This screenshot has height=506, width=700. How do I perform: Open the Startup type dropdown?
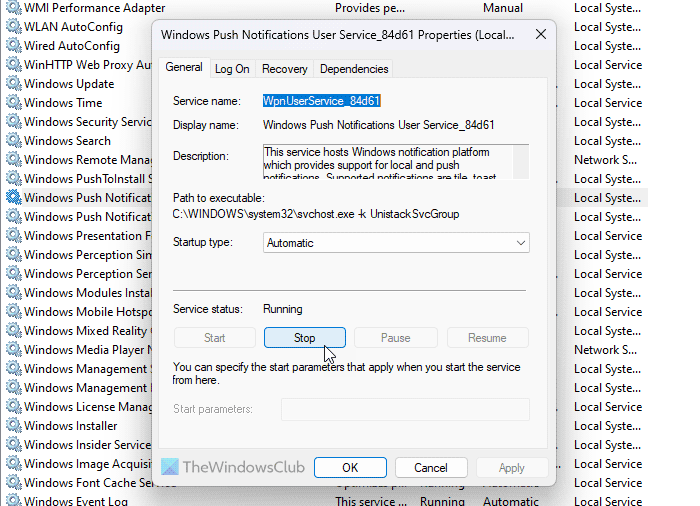[x=396, y=243]
